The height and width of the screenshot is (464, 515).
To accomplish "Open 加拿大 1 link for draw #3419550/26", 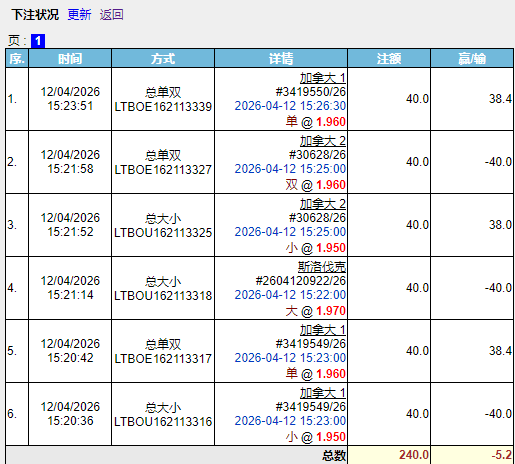I will coord(323,78).
